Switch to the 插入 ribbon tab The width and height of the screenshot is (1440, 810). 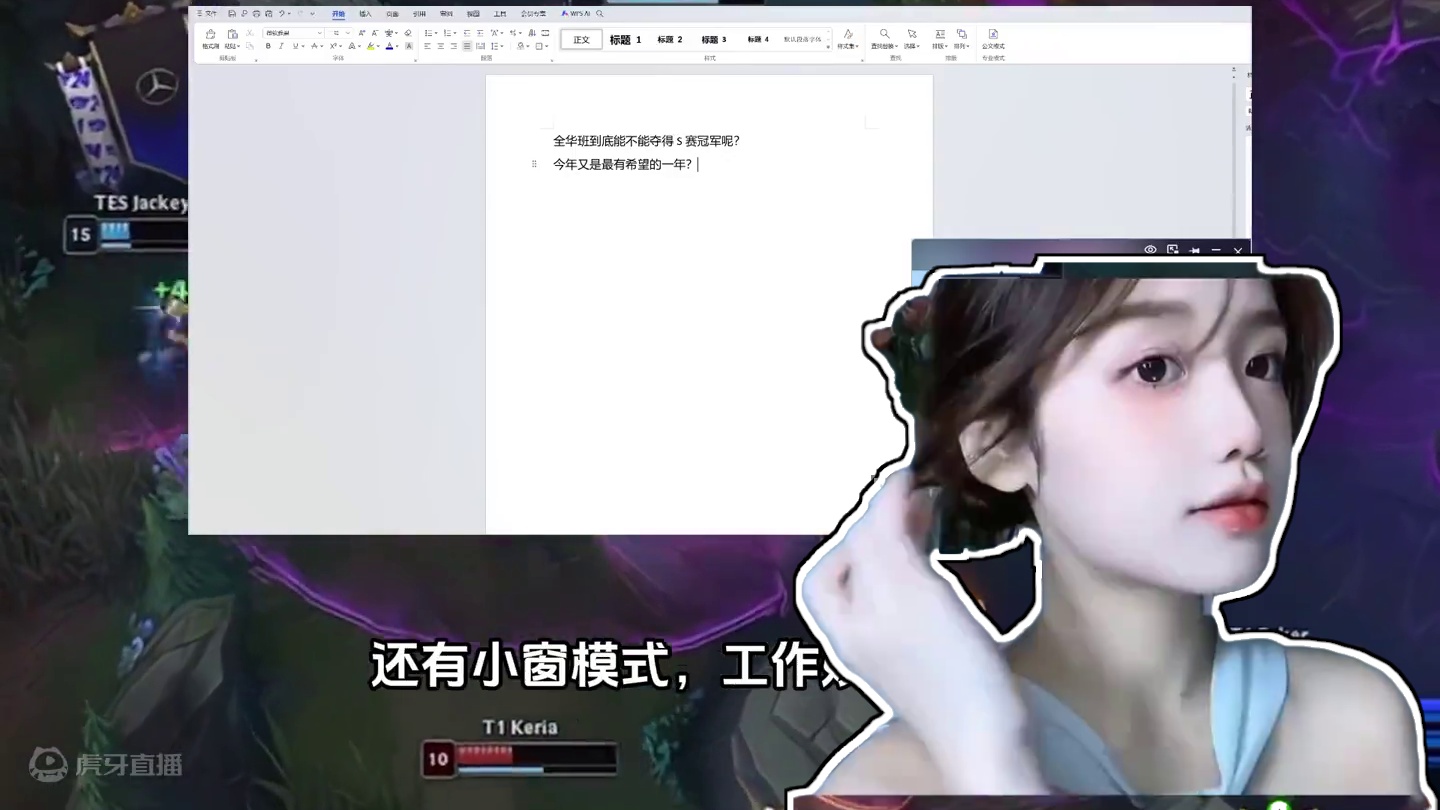(x=364, y=13)
